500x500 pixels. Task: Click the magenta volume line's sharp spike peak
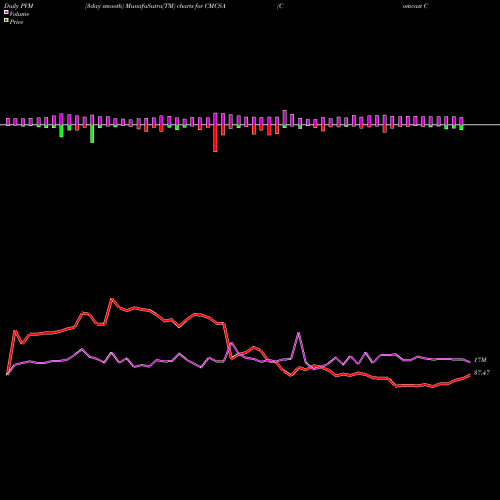tap(299, 333)
